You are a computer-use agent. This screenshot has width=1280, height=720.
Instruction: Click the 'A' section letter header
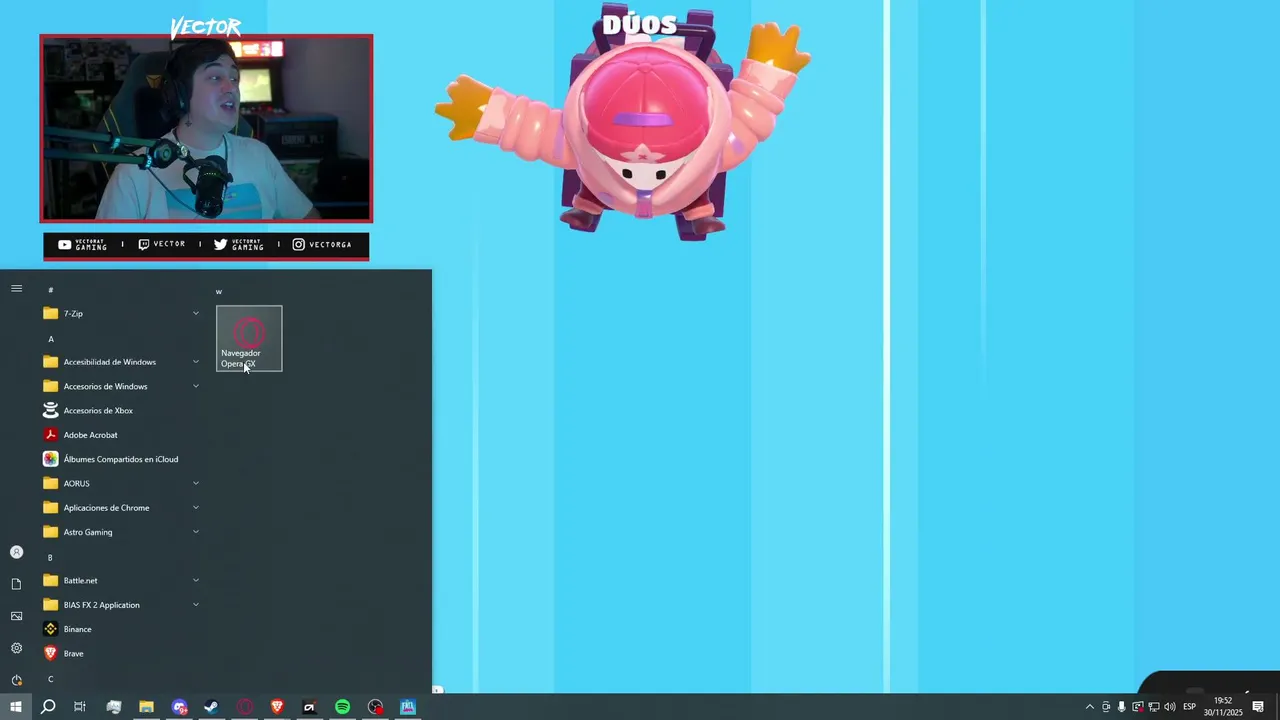click(x=51, y=339)
